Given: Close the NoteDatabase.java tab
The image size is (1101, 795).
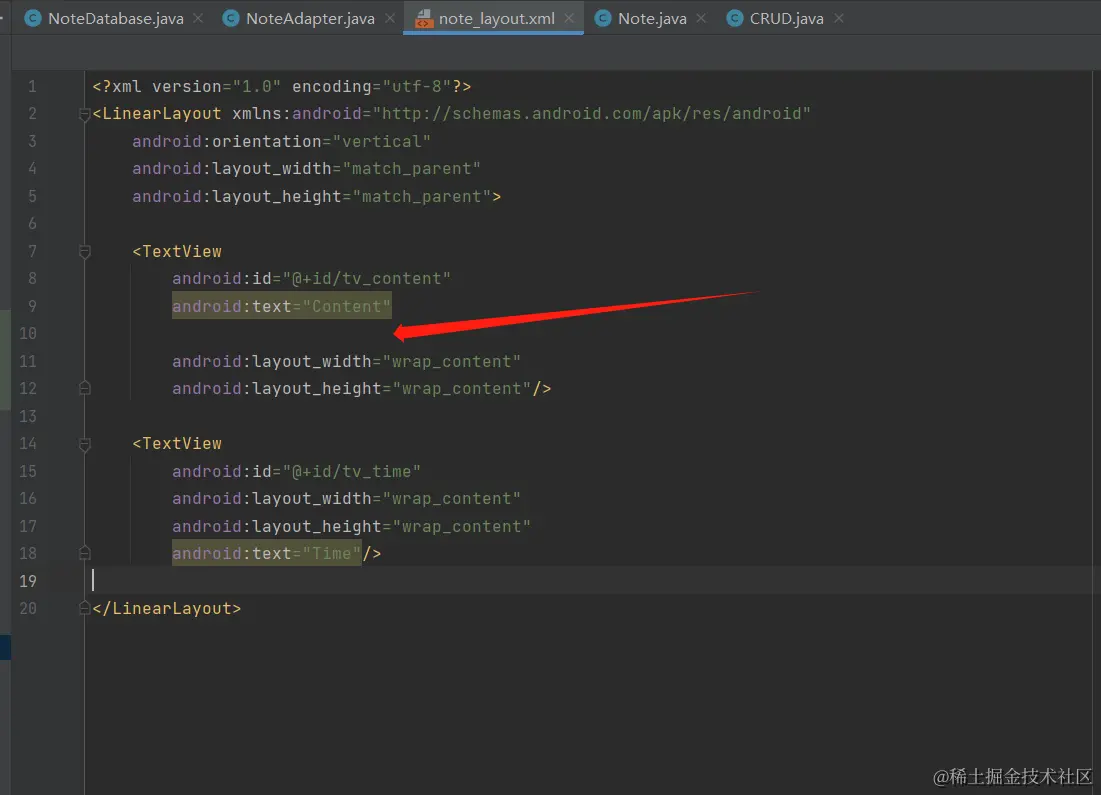Looking at the screenshot, I should click(198, 18).
